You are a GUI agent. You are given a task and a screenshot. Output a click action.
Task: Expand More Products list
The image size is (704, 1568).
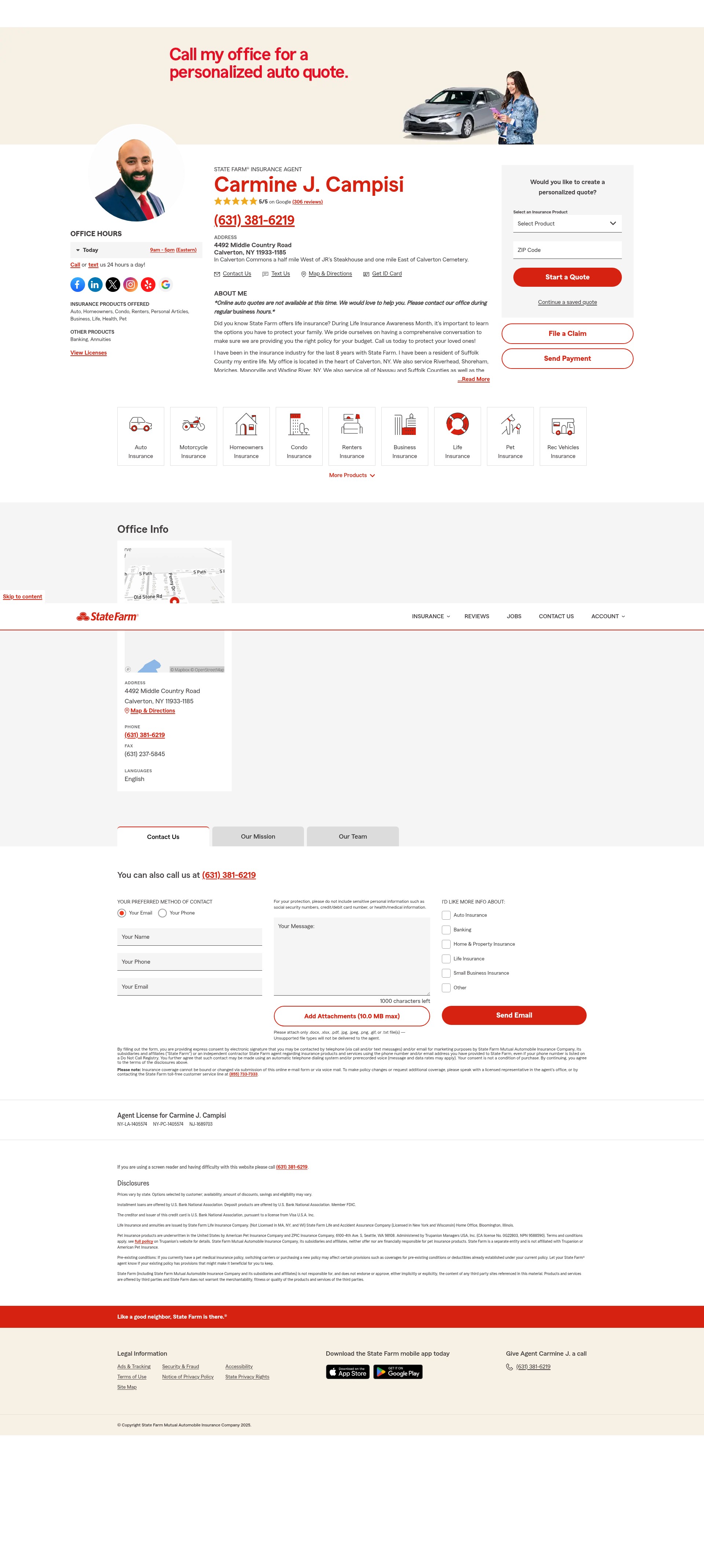tap(352, 475)
